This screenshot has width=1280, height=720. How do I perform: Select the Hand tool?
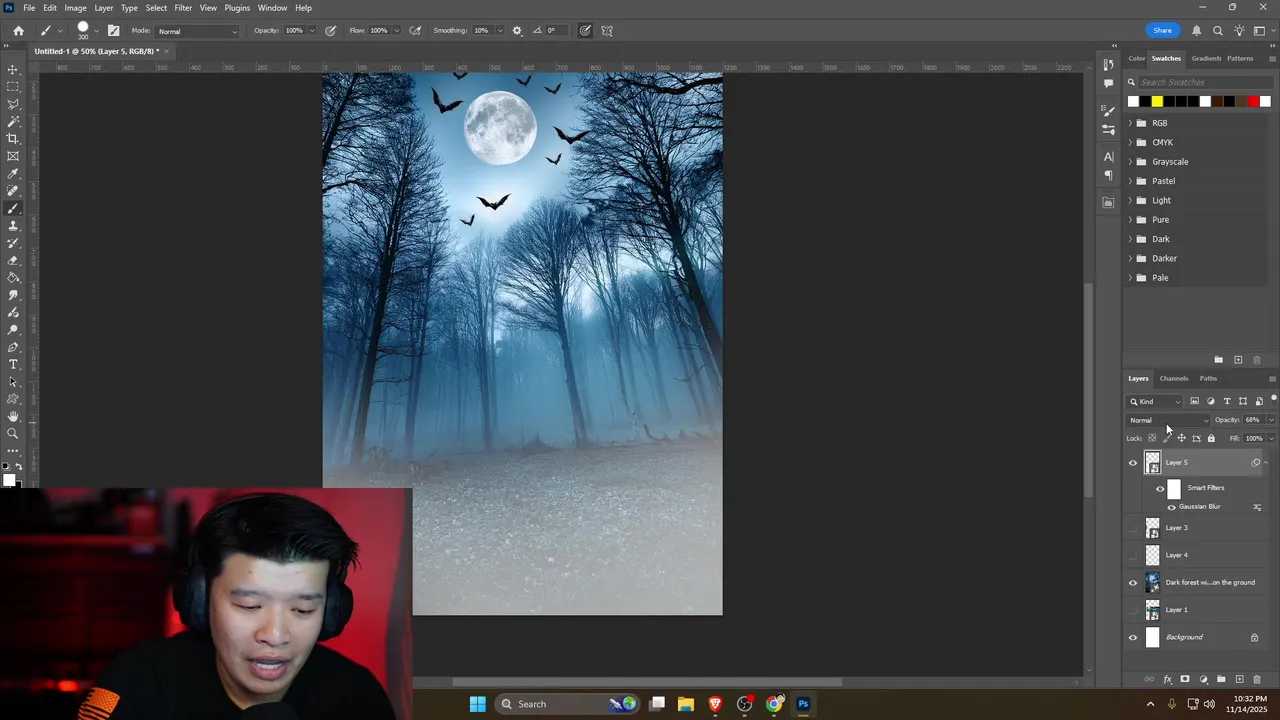(13, 416)
